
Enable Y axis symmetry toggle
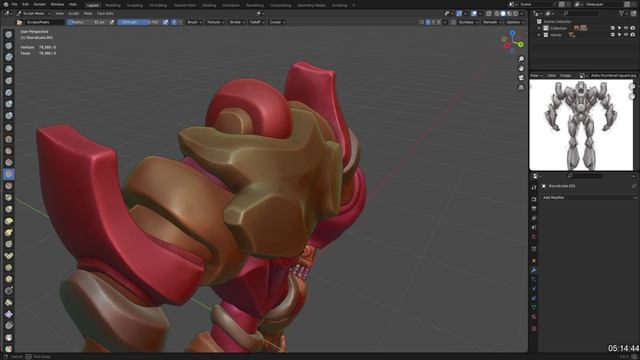click(433, 22)
